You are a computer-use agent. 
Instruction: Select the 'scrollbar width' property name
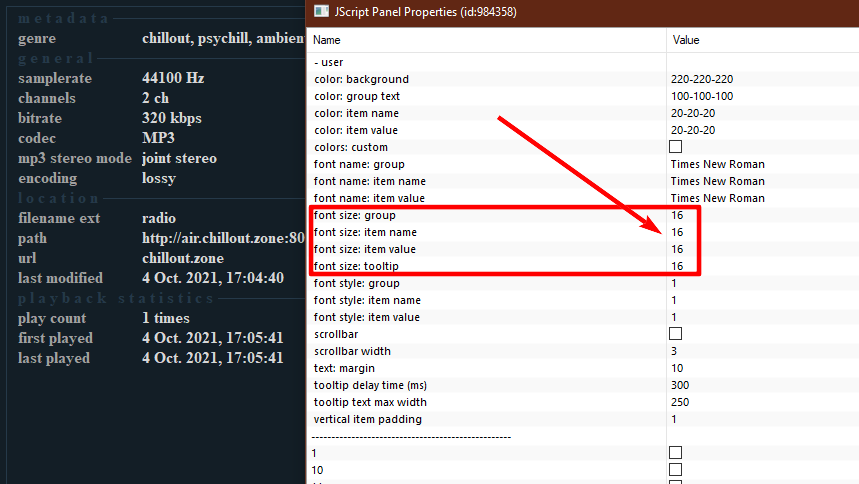[352, 351]
